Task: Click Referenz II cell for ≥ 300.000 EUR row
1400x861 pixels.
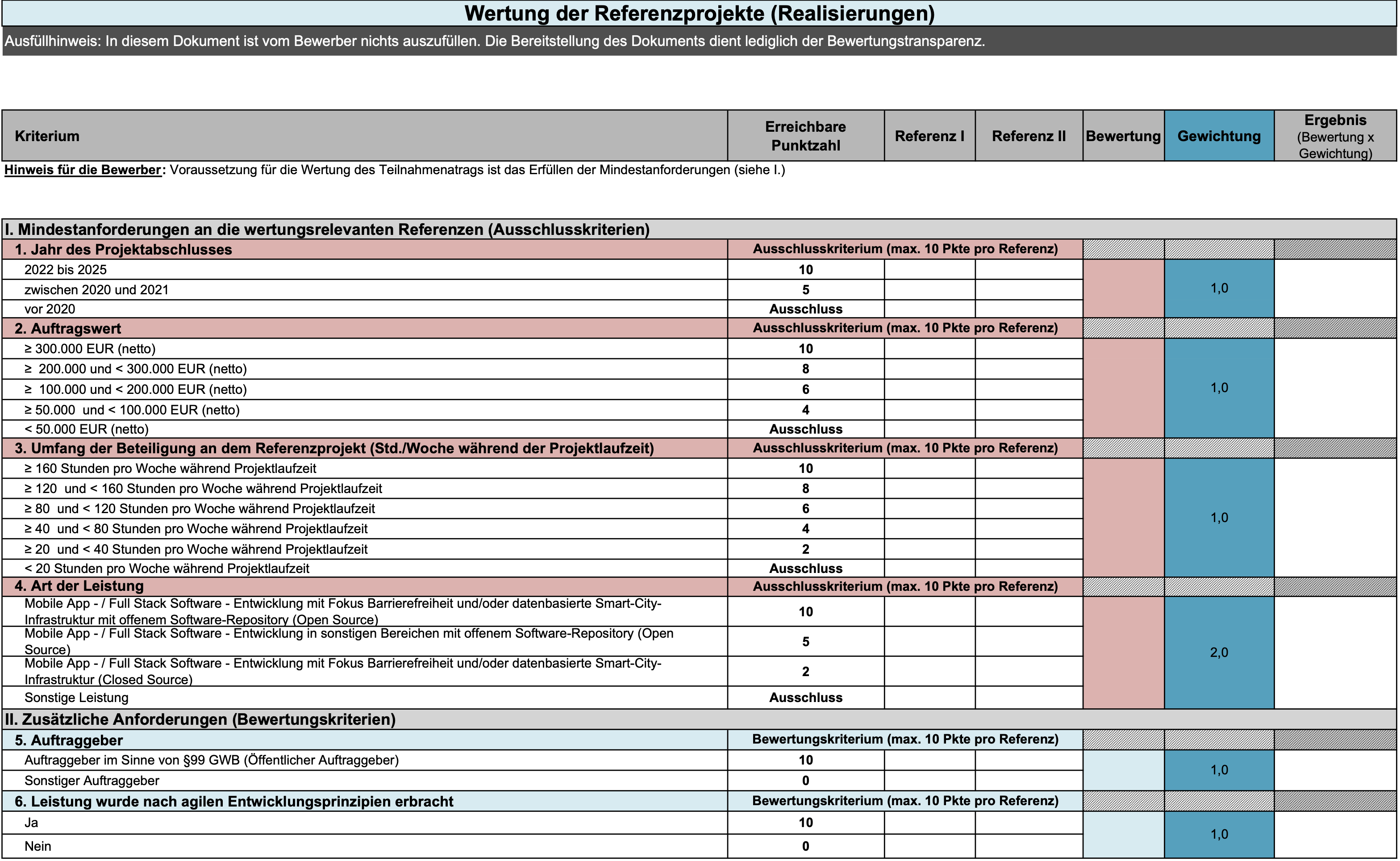Action: [1029, 348]
